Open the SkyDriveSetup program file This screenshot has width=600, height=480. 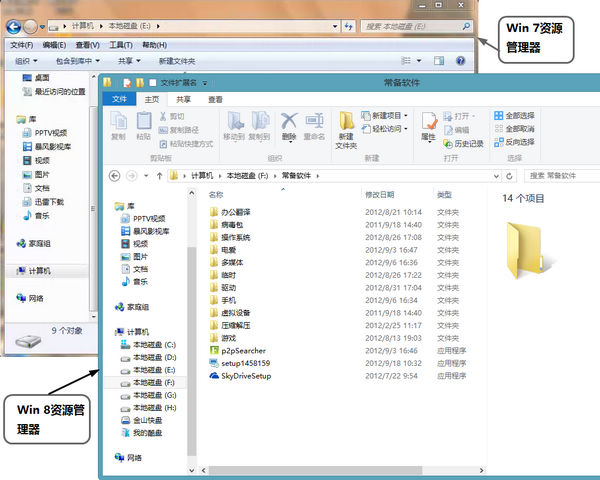(x=245, y=375)
